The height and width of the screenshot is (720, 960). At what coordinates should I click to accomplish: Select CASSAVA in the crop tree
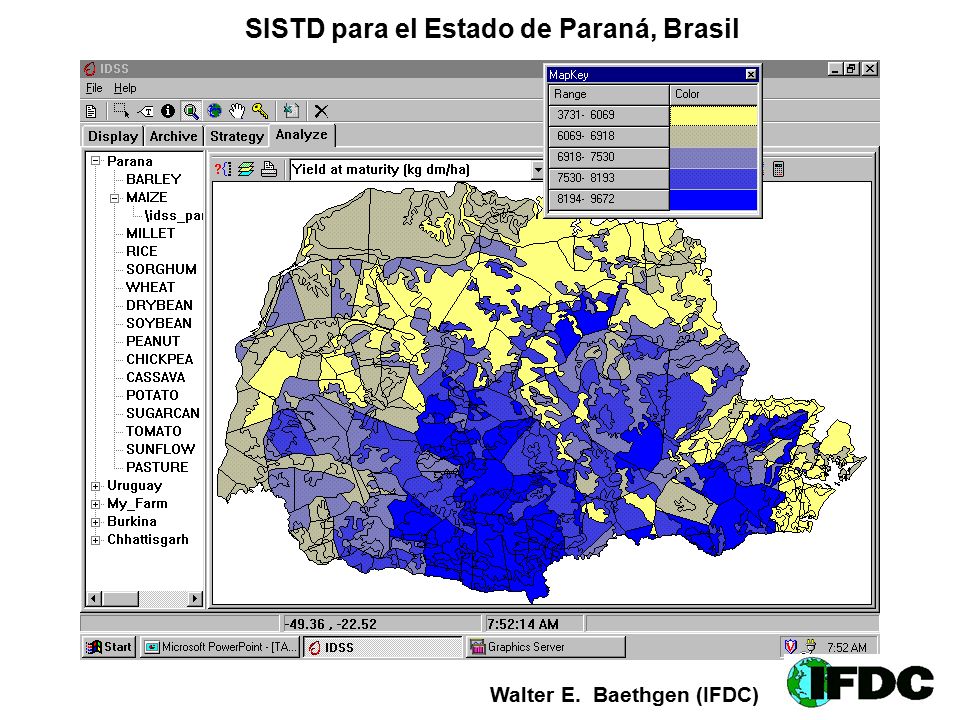tap(156, 377)
